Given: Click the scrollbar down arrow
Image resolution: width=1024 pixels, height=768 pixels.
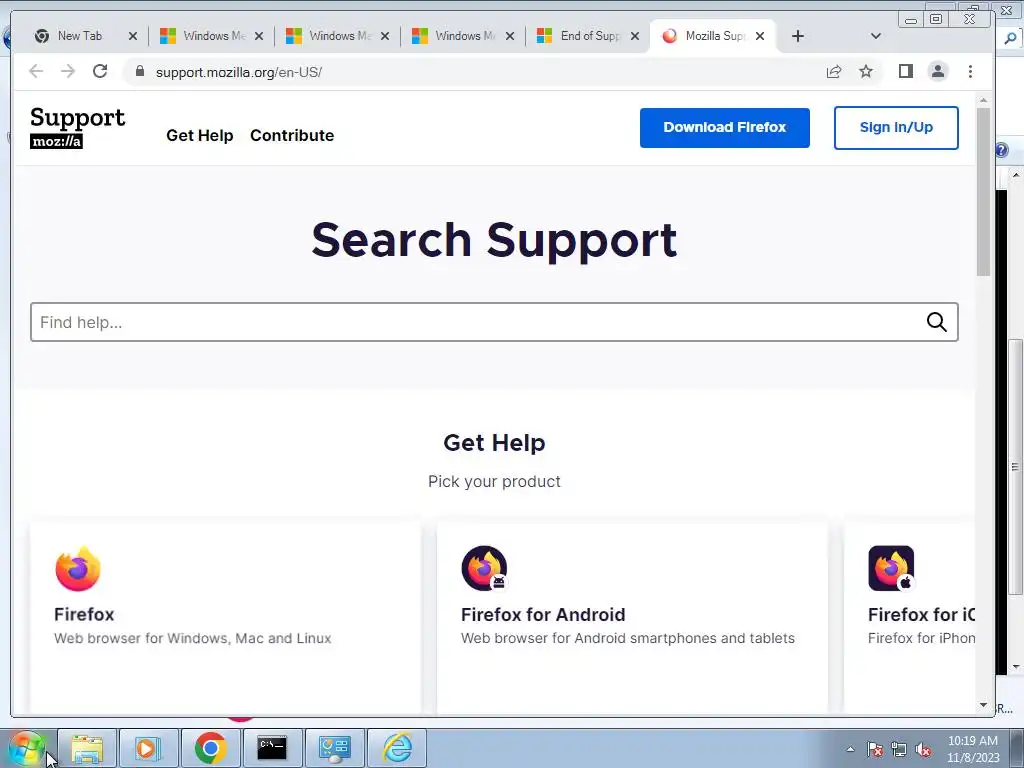Looking at the screenshot, I should pyautogui.click(x=984, y=705).
